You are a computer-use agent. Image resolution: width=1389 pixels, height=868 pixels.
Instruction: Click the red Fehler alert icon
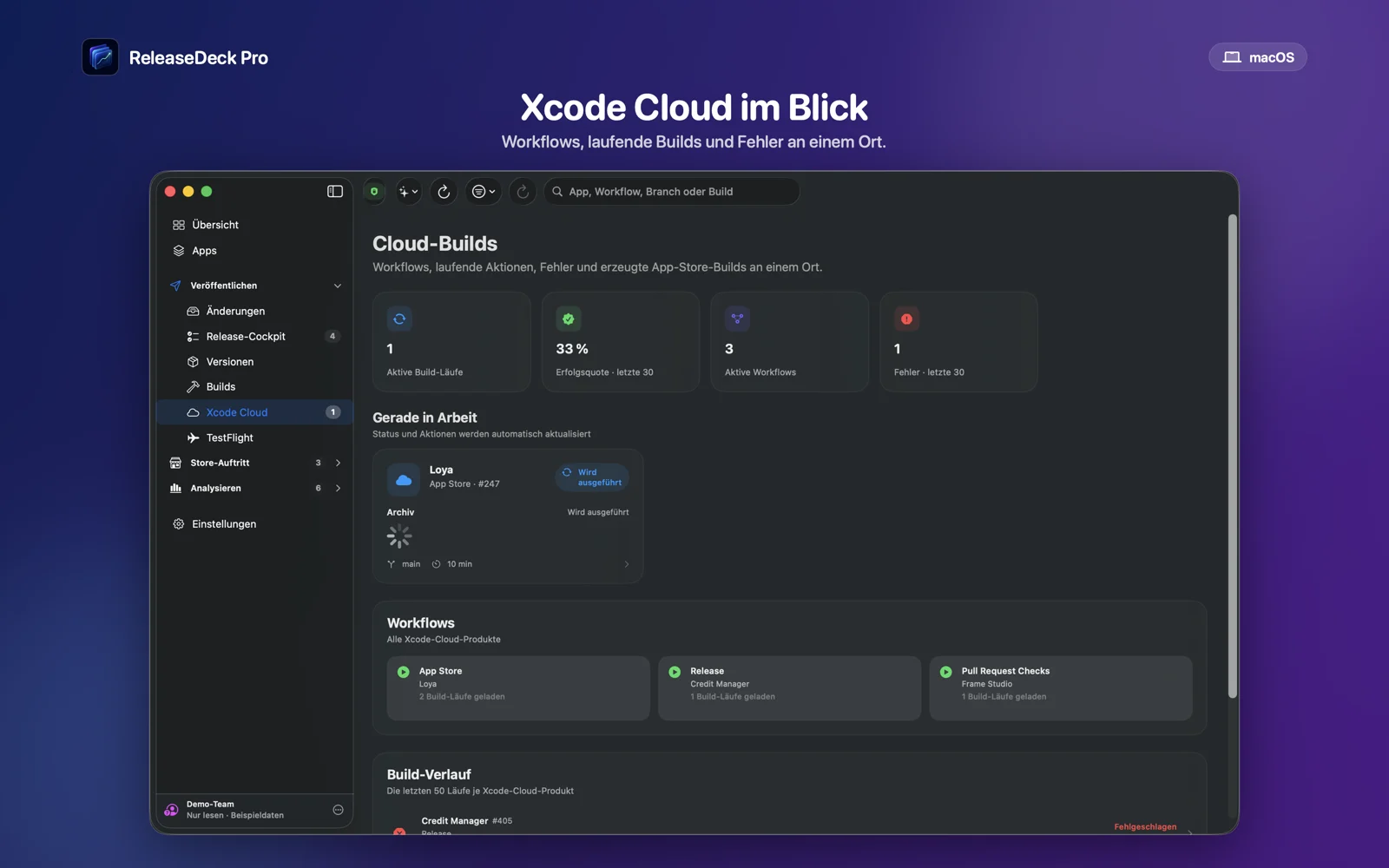(906, 319)
